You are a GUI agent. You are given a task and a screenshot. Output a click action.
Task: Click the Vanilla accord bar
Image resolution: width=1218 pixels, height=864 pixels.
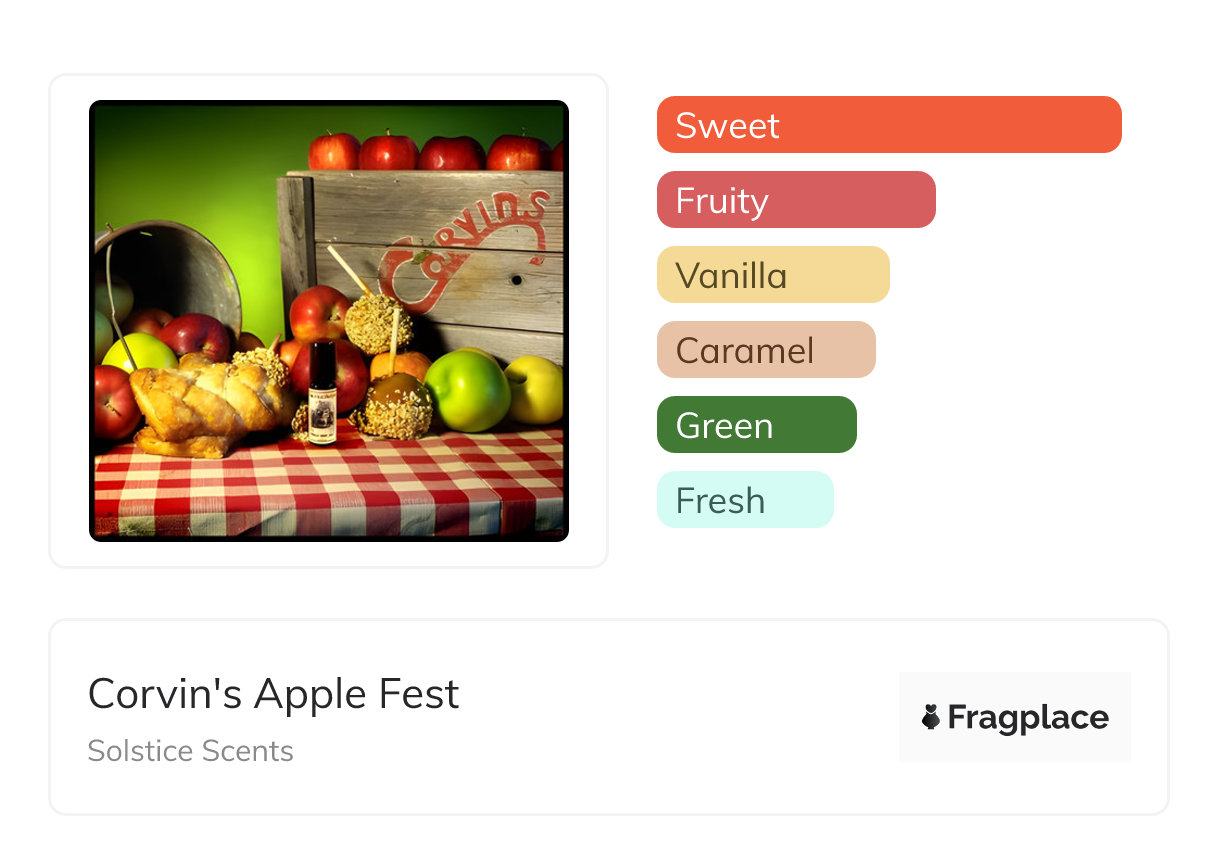click(x=772, y=275)
